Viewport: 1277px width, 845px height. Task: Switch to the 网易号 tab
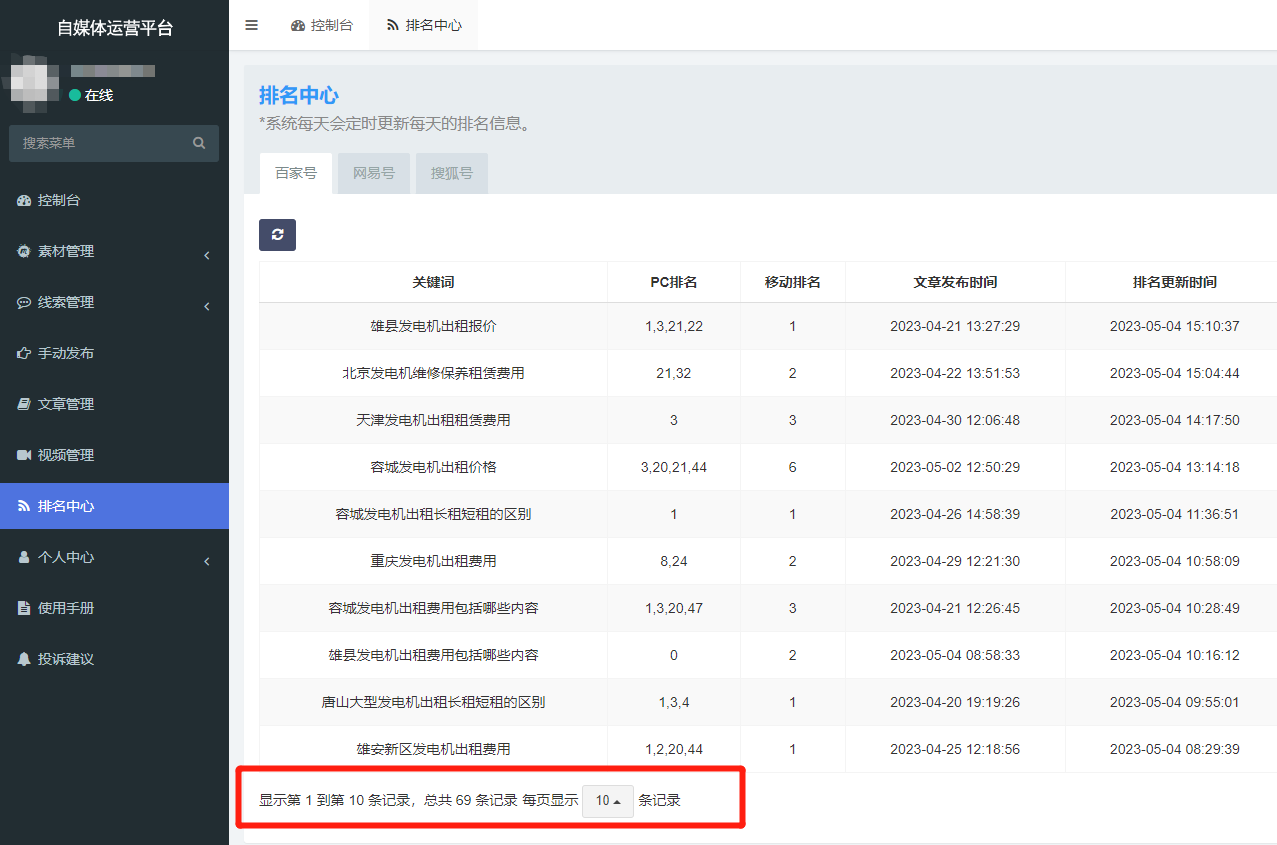(374, 173)
